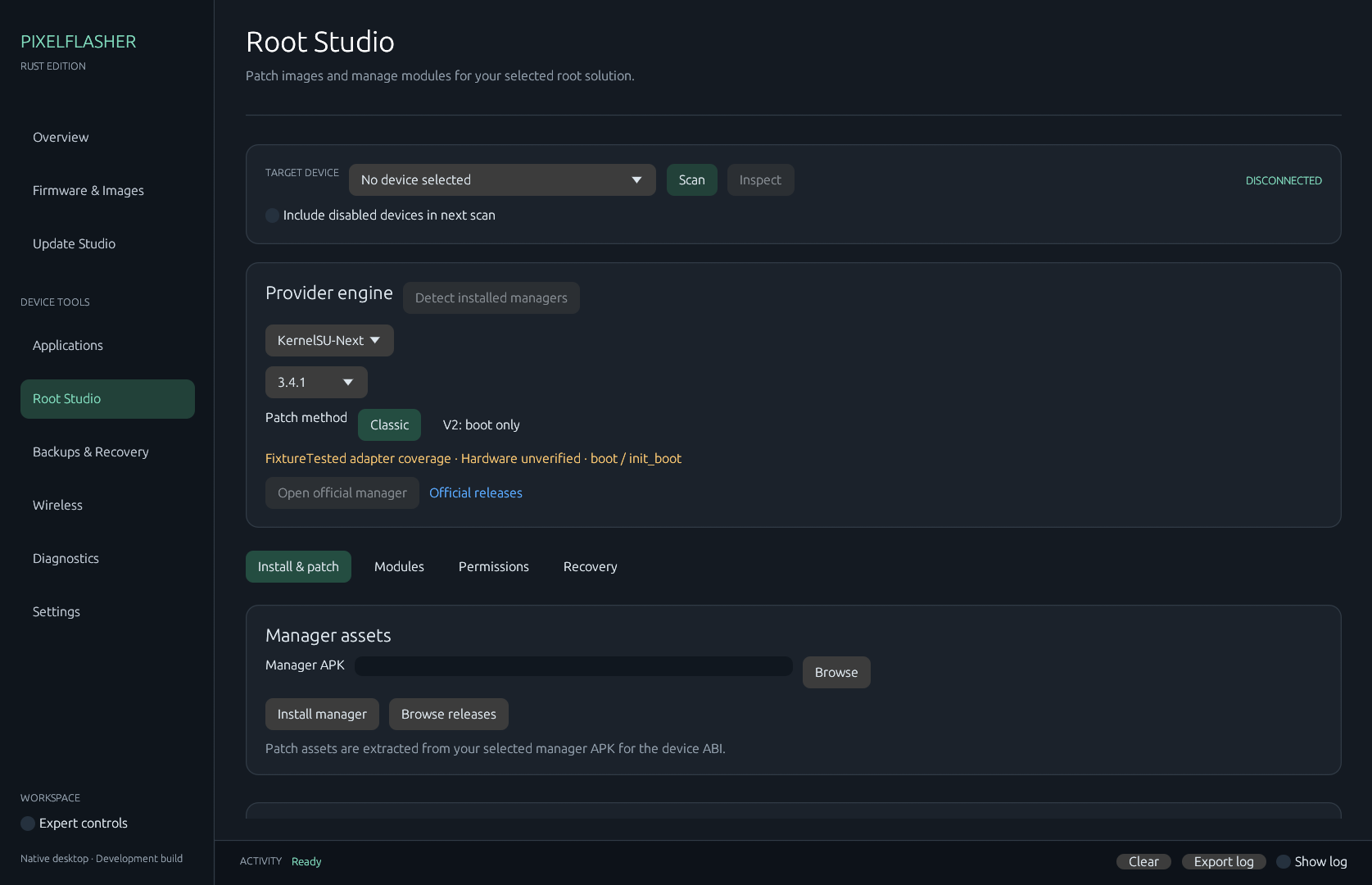Open the Overview page in sidebar
This screenshot has height=885, width=1372.
click(107, 138)
